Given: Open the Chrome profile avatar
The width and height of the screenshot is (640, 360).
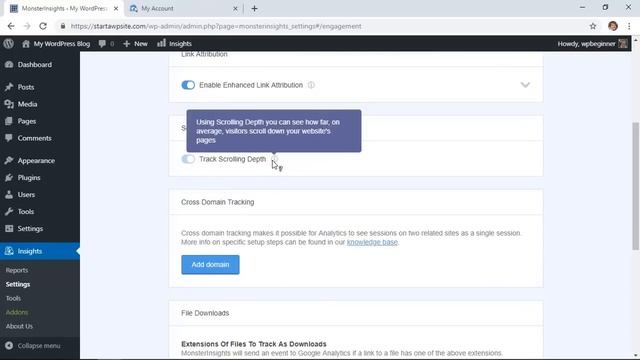Looking at the screenshot, I should (613, 26).
